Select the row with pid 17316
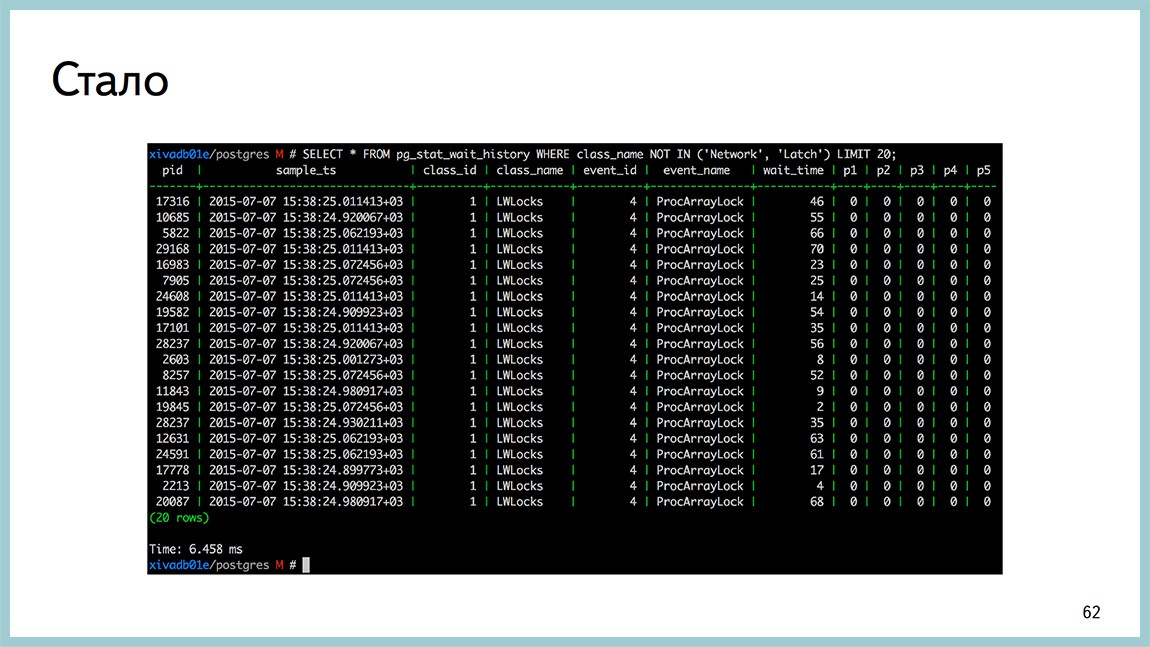The width and height of the screenshot is (1150, 647). (574, 202)
